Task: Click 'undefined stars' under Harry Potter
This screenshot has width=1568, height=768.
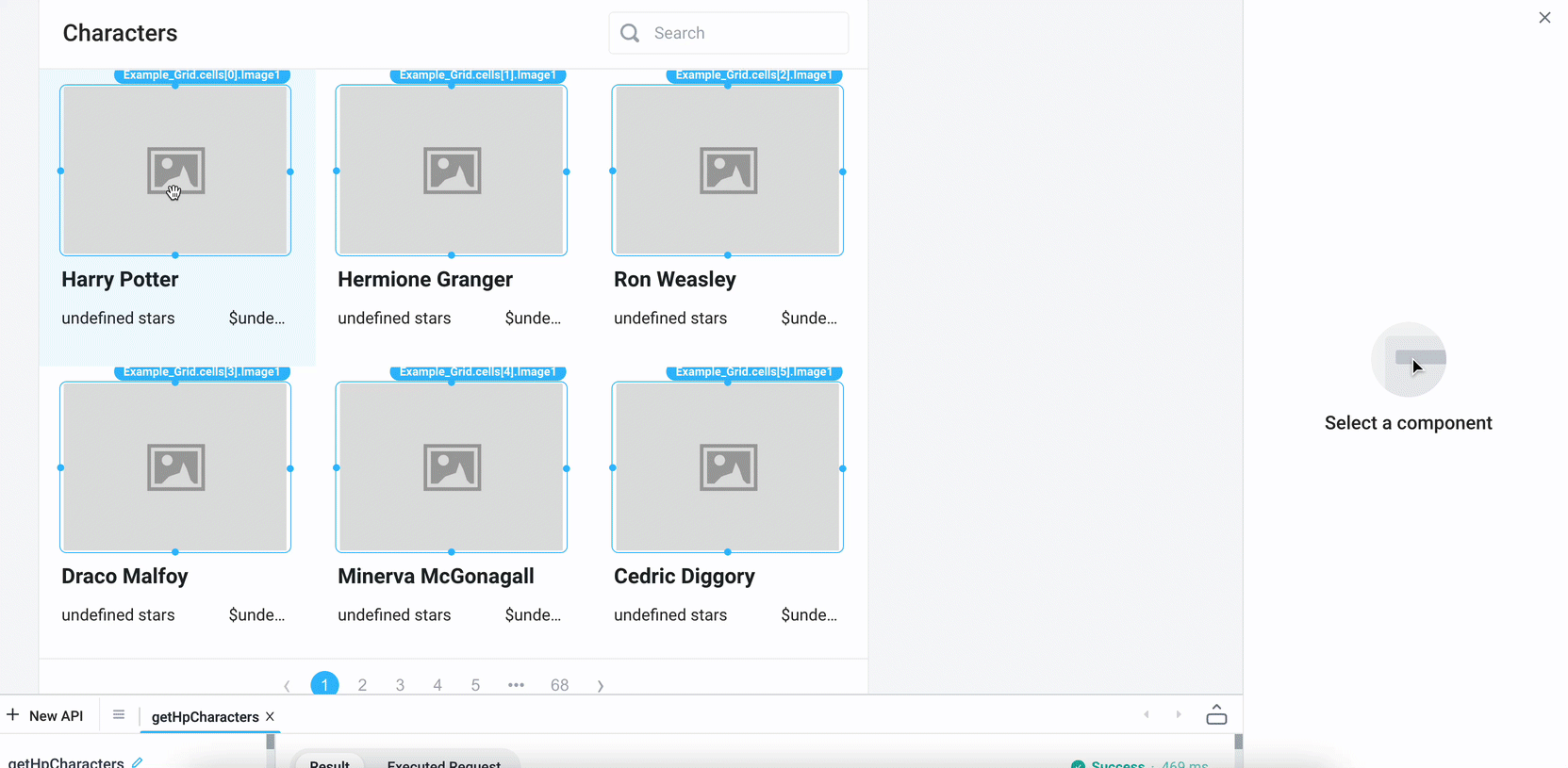Action: point(118,319)
